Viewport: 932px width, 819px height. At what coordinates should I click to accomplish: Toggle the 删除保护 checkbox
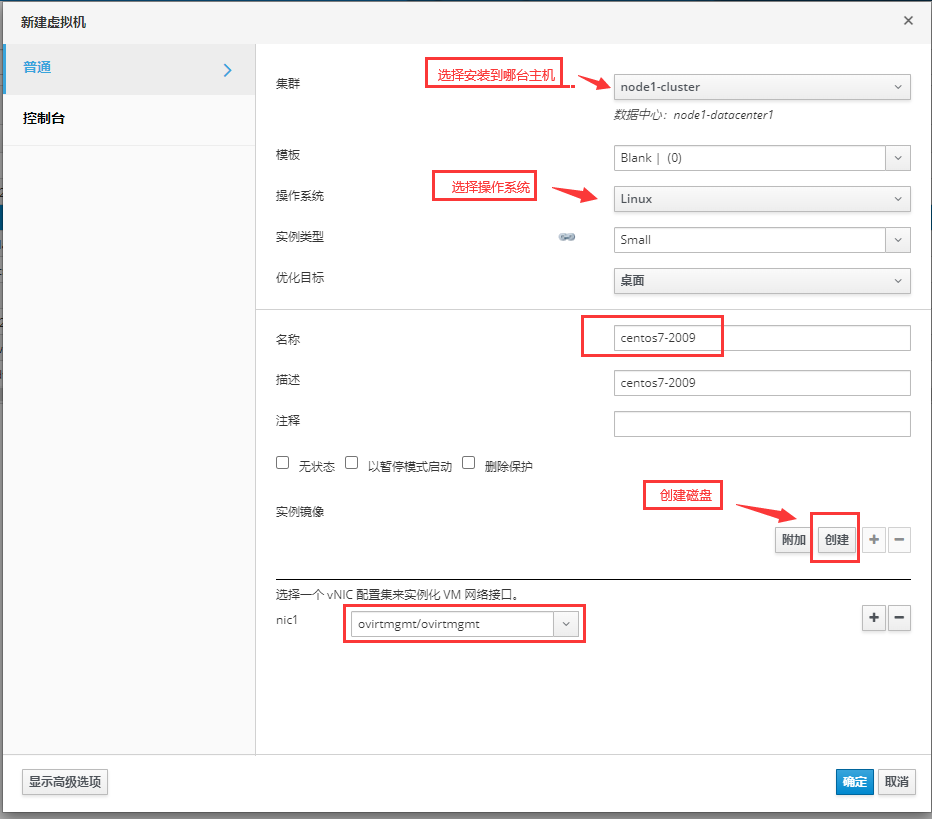[x=468, y=462]
